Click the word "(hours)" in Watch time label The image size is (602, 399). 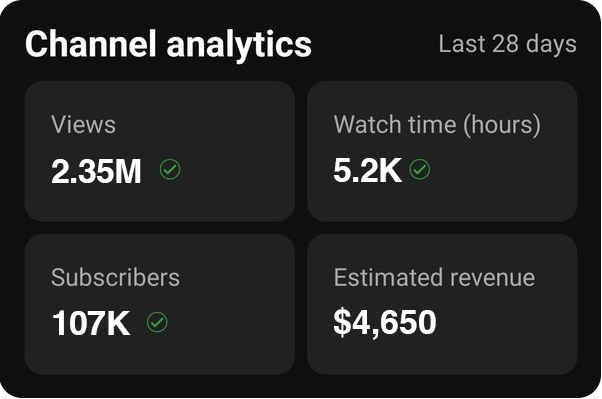pos(502,125)
